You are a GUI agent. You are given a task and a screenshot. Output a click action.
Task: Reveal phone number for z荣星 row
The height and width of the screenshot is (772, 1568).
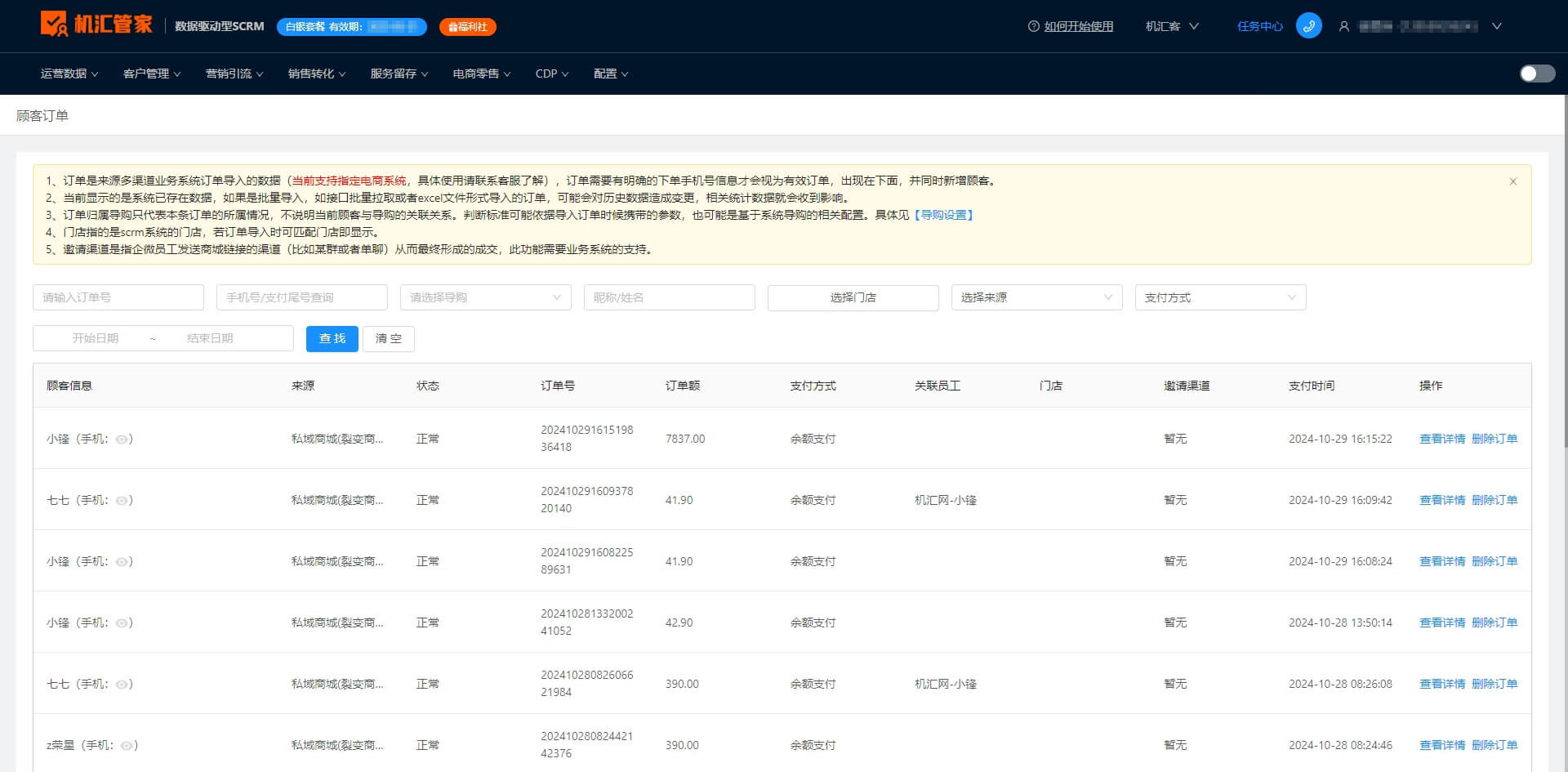pyautogui.click(x=127, y=746)
